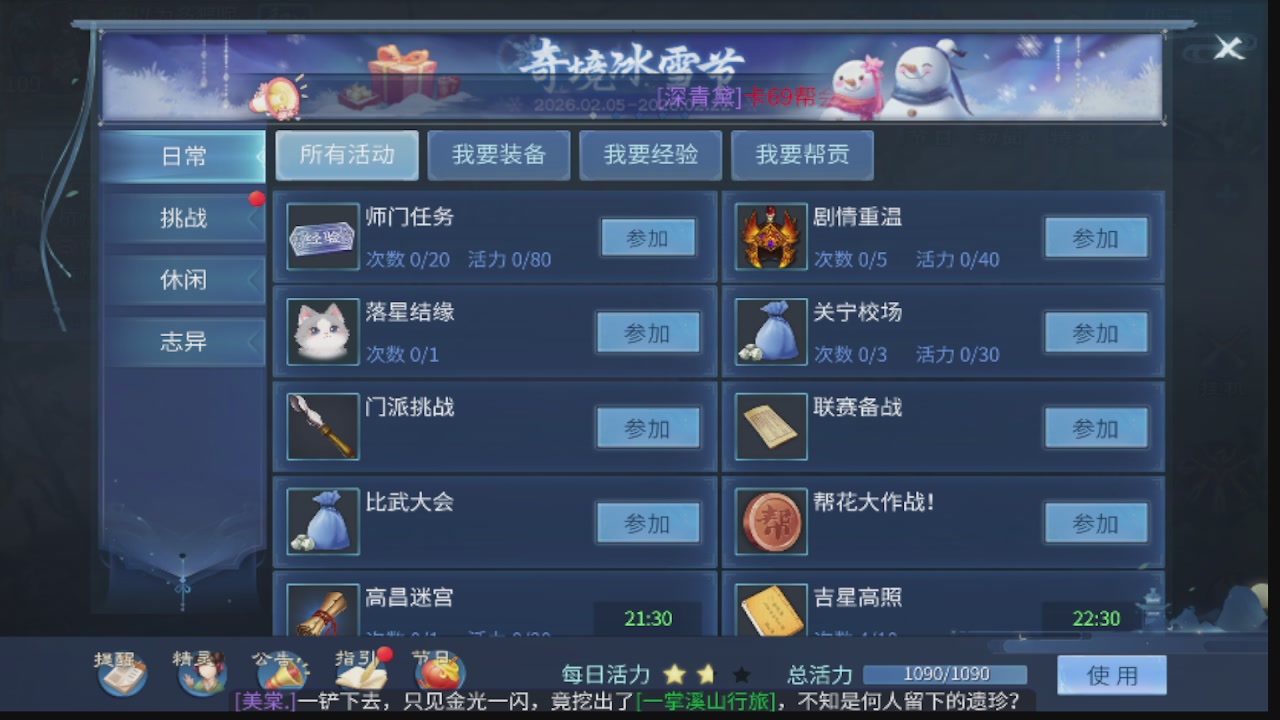Filter by 我要装备
This screenshot has height=720, width=1280.
(x=499, y=155)
